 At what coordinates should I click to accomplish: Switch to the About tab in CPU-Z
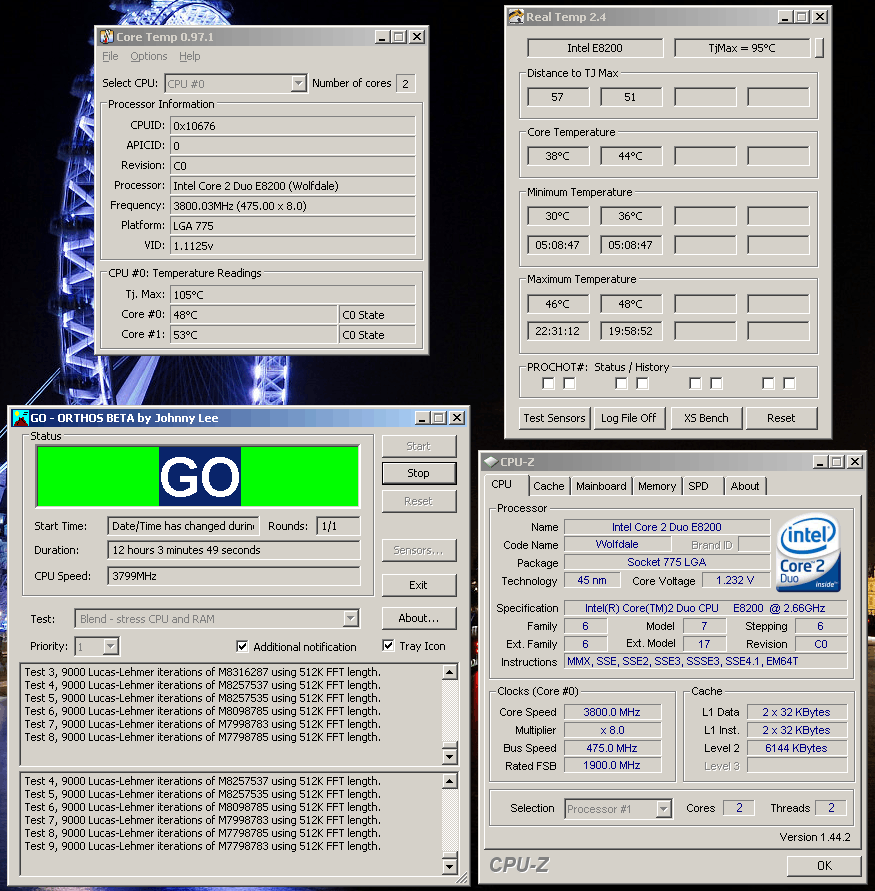coord(745,486)
